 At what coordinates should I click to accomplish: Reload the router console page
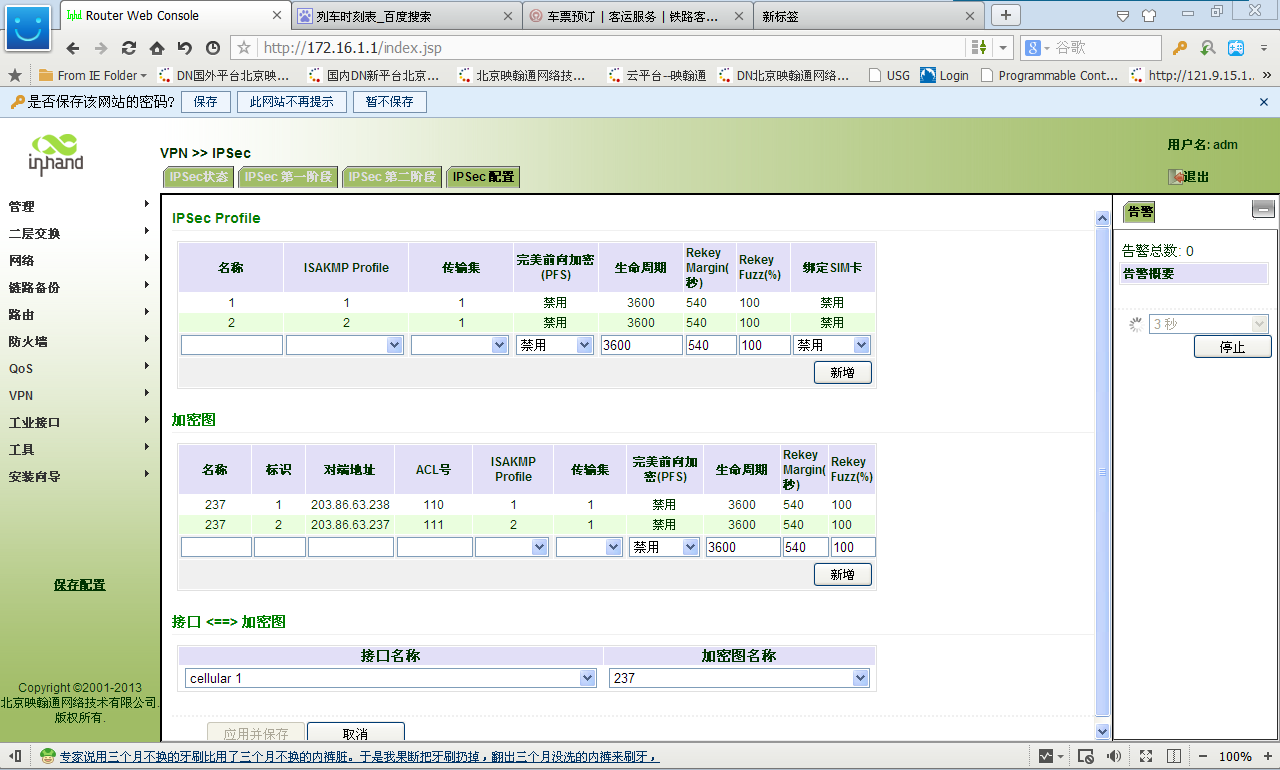tap(129, 48)
